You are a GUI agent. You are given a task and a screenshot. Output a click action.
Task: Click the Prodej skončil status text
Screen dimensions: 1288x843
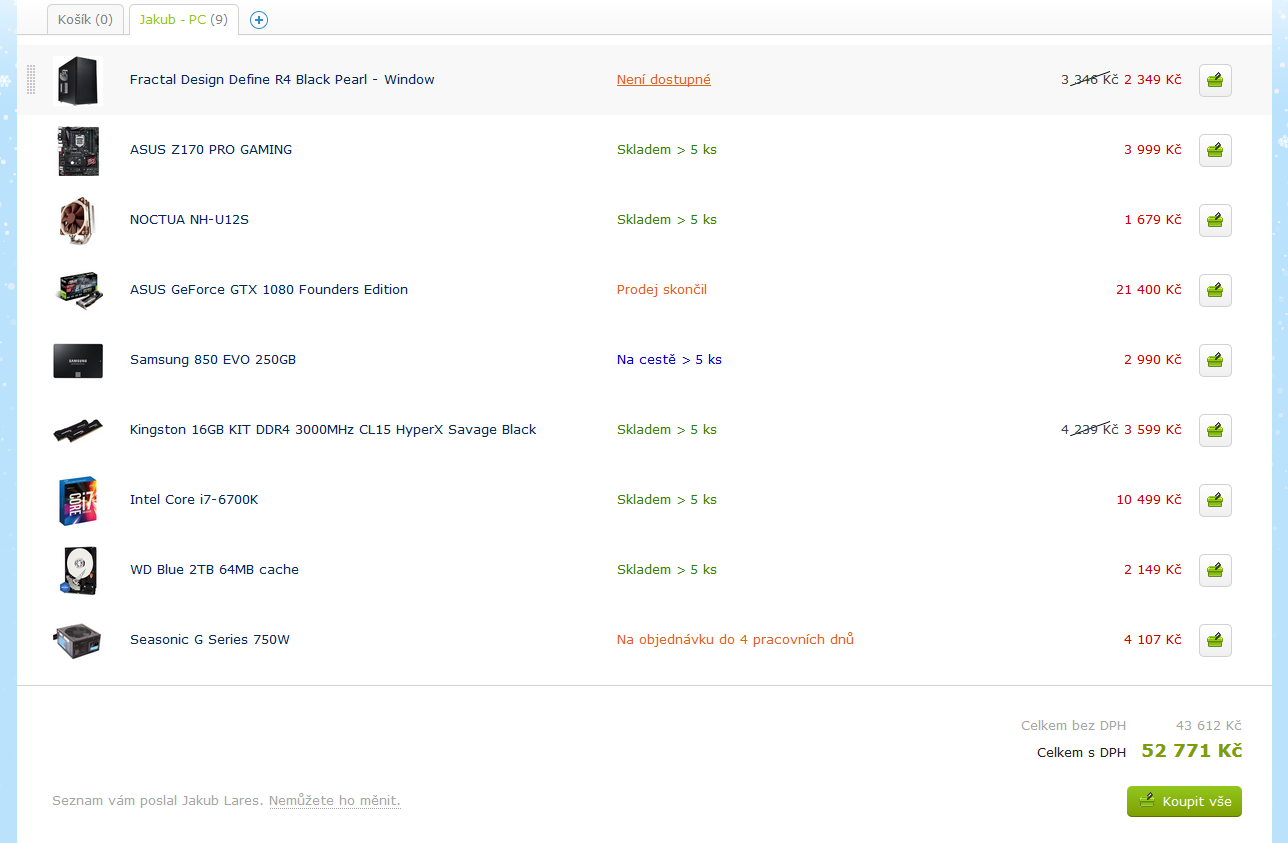662,290
